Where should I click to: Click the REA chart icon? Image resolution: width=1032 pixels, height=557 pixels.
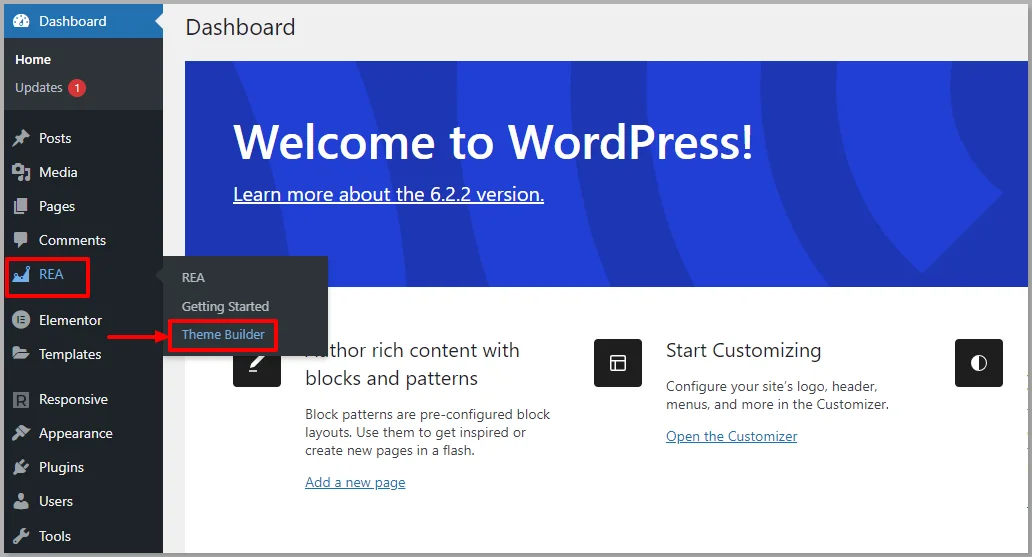coord(21,275)
